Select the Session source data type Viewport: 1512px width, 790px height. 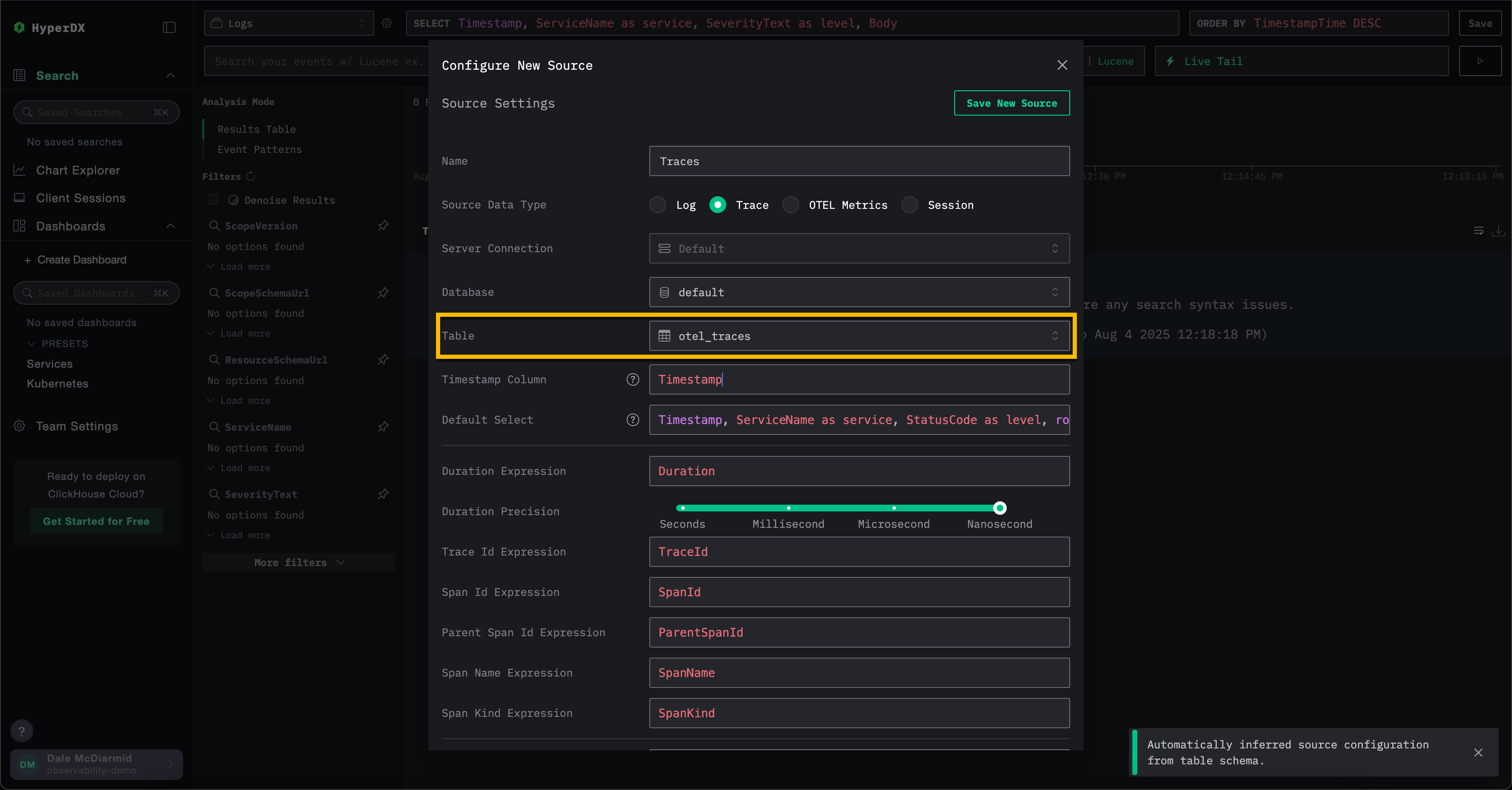(910, 205)
